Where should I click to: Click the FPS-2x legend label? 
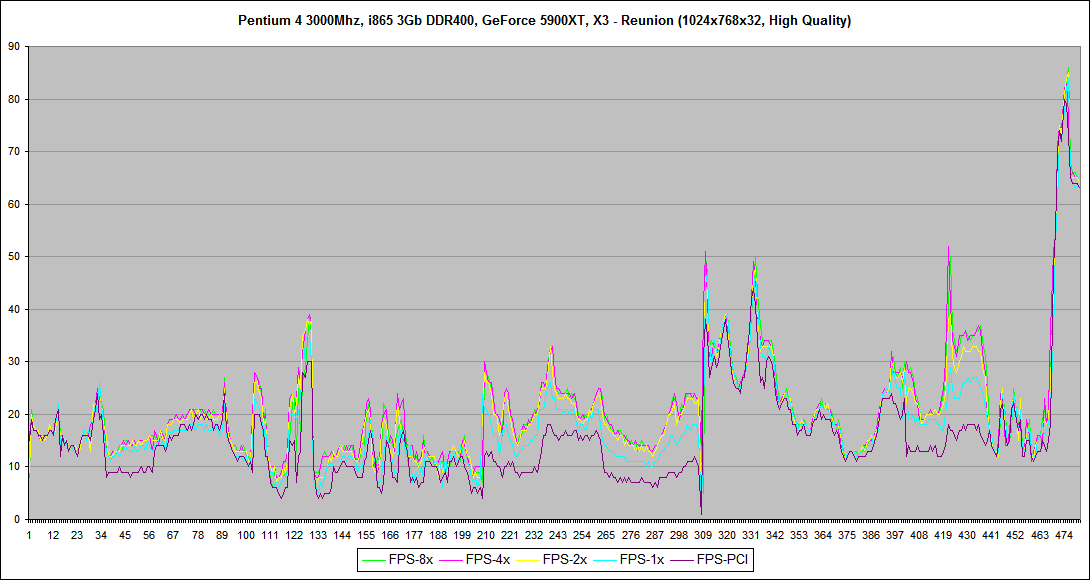click(563, 559)
